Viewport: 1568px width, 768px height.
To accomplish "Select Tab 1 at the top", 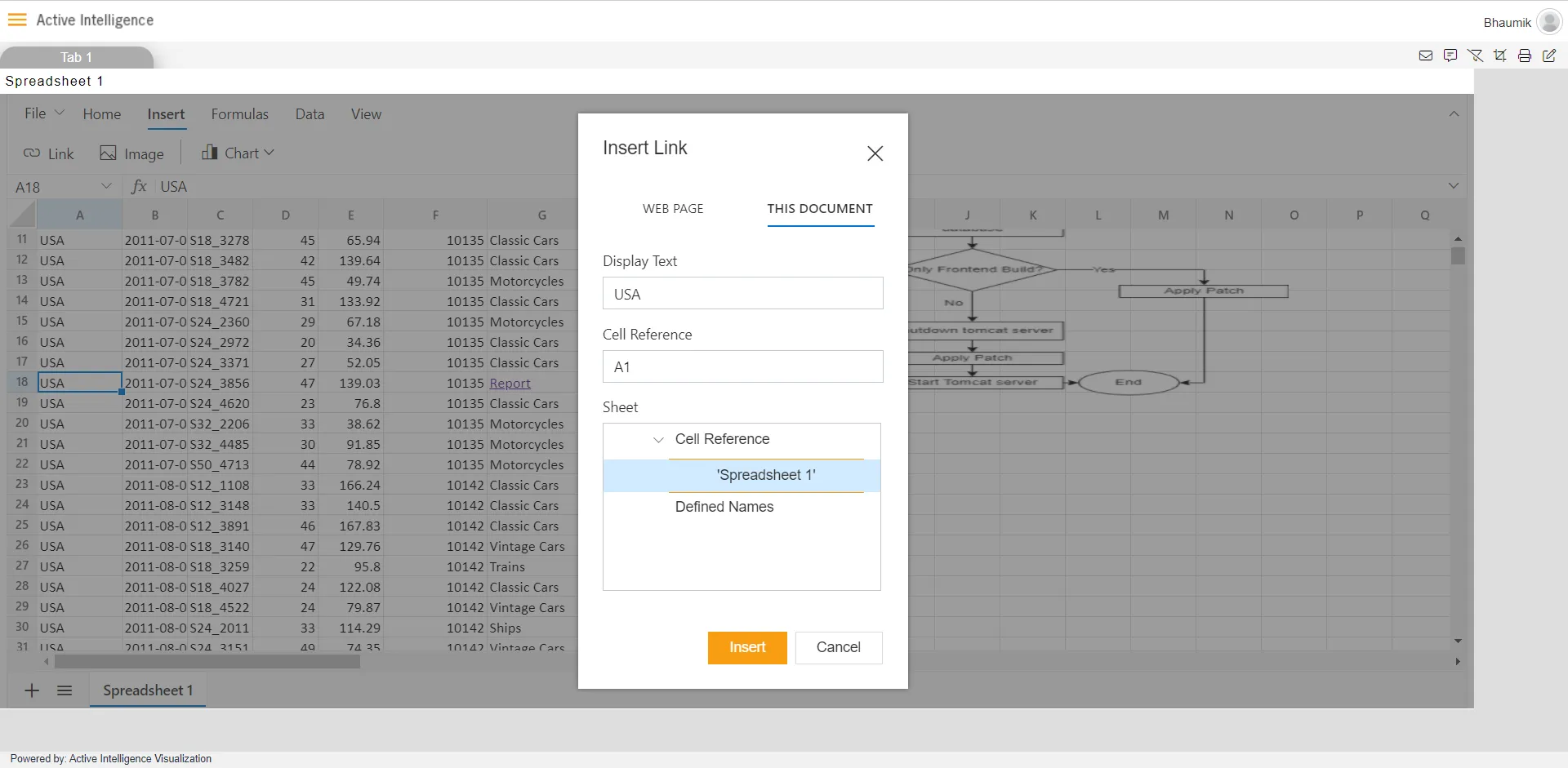I will click(77, 57).
